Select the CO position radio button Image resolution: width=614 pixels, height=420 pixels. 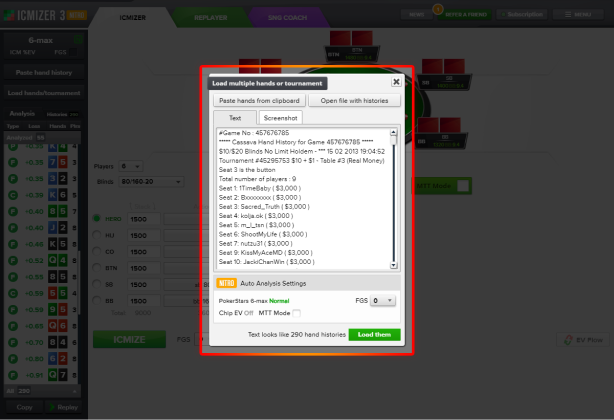coord(97,251)
